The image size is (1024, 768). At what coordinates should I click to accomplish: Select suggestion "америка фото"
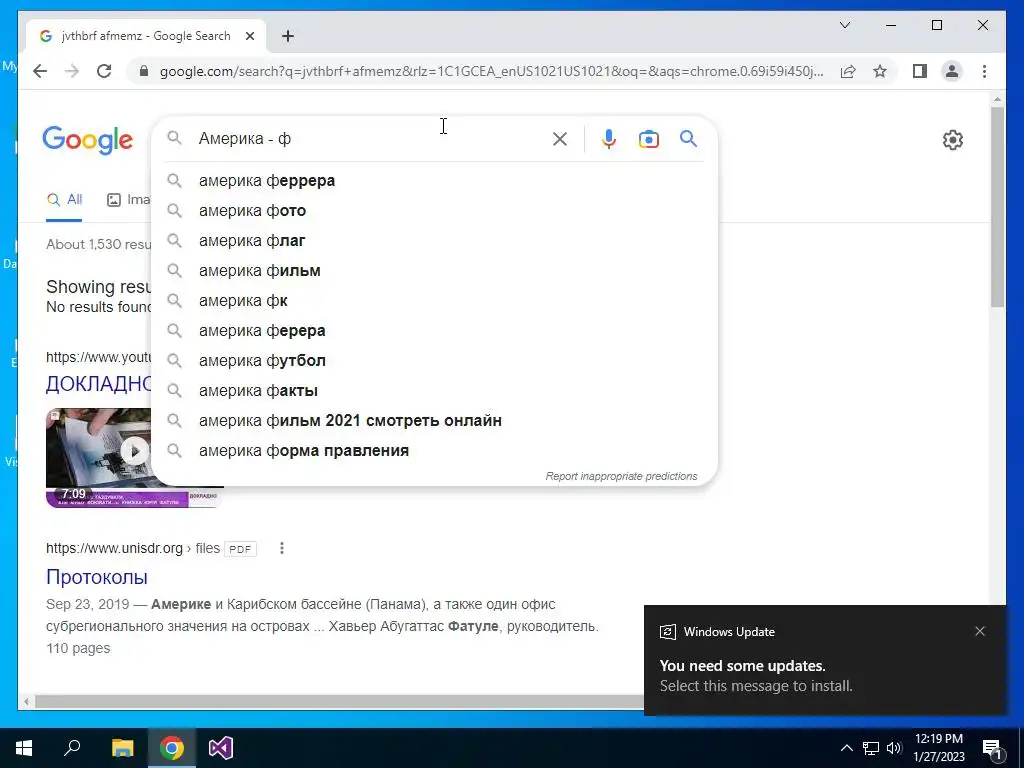(434, 210)
